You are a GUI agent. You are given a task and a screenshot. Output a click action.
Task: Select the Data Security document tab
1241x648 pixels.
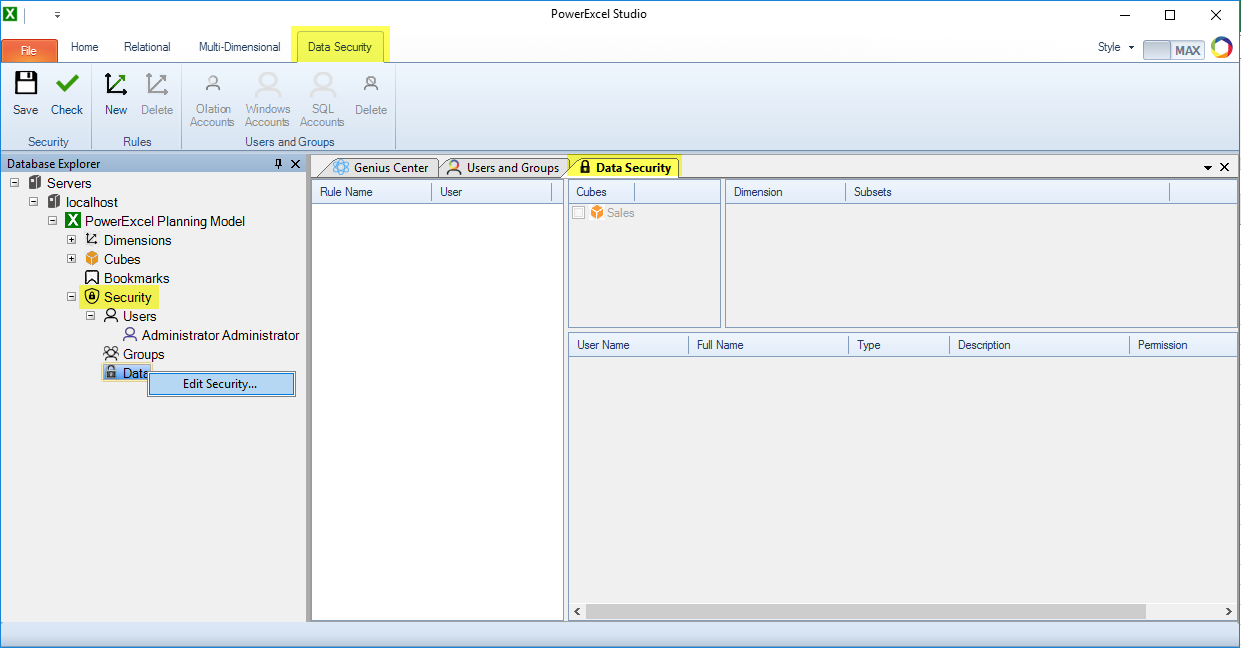click(625, 168)
